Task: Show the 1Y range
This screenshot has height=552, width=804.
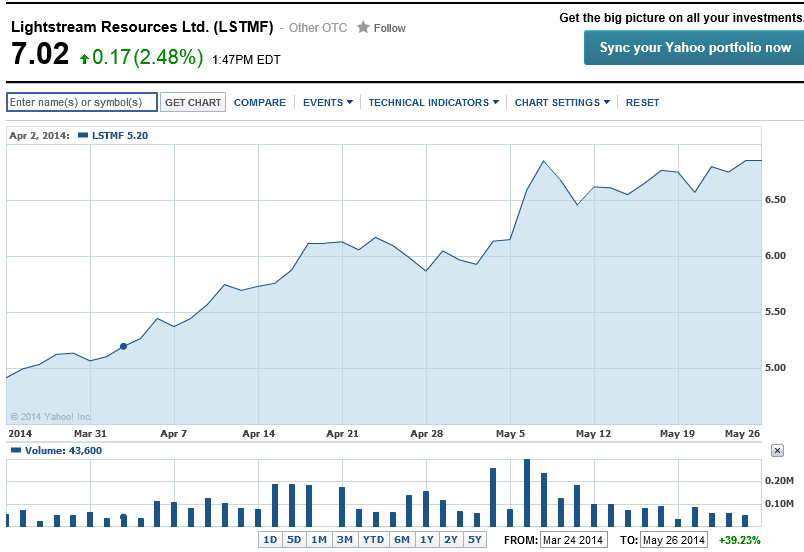Action: point(427,540)
